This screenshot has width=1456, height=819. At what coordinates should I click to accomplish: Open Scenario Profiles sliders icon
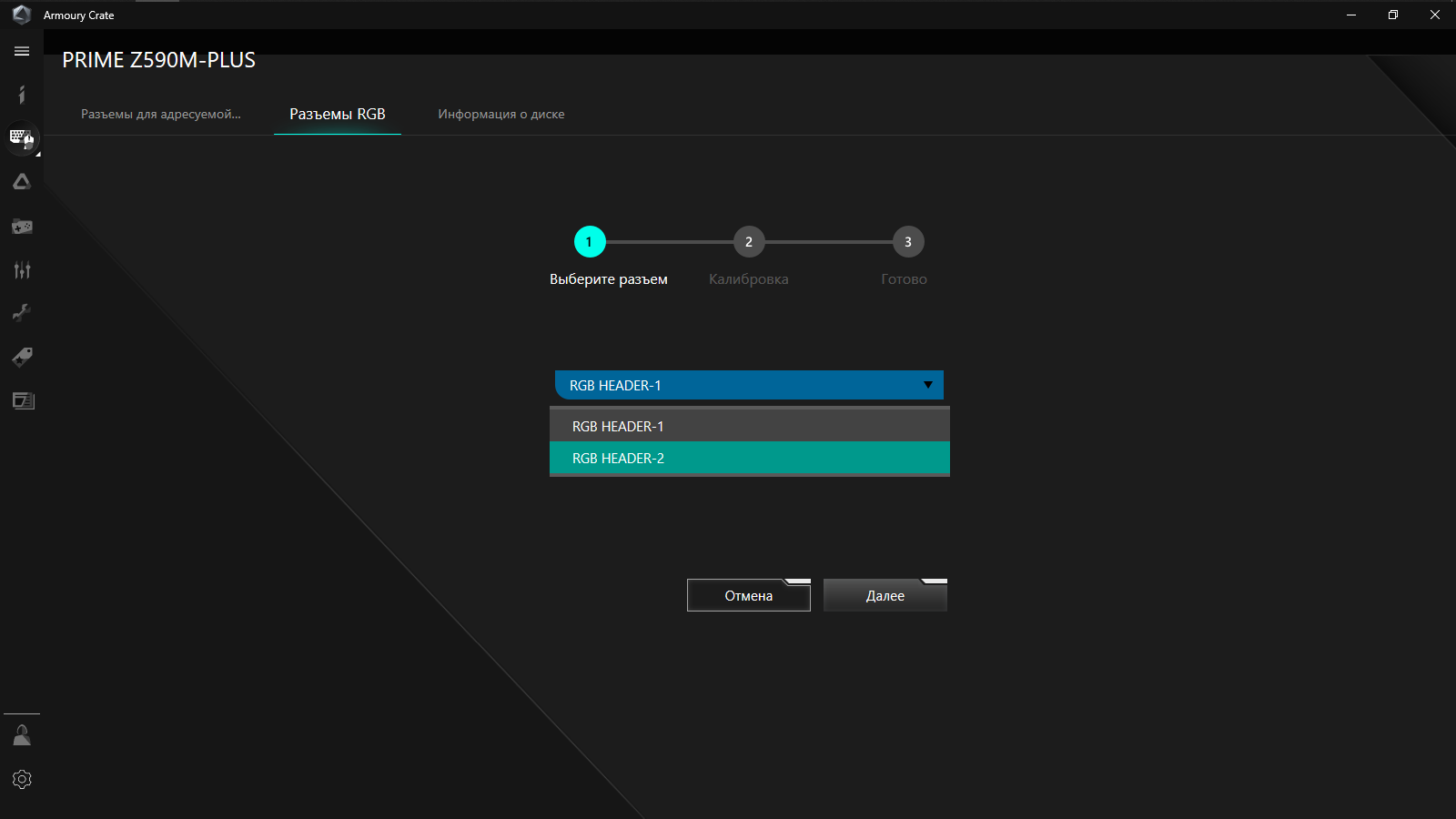[x=22, y=269]
